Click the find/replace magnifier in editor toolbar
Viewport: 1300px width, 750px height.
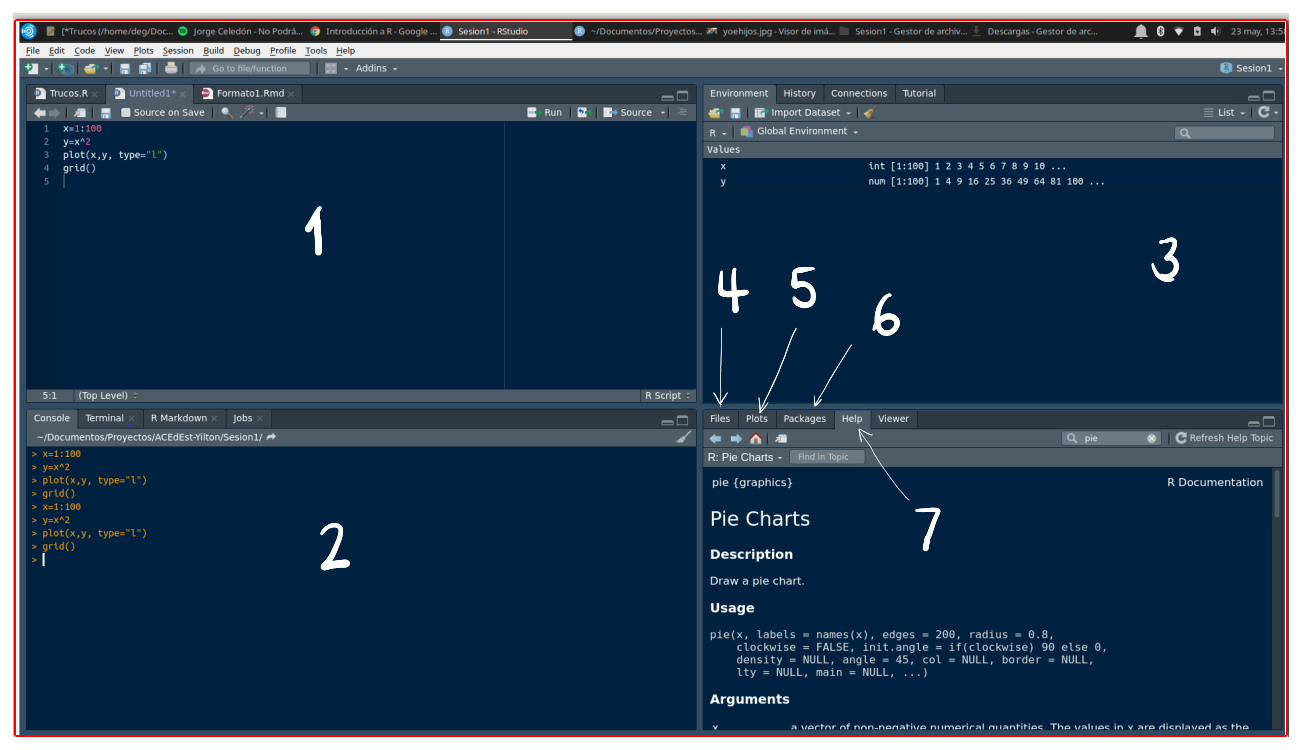(227, 113)
